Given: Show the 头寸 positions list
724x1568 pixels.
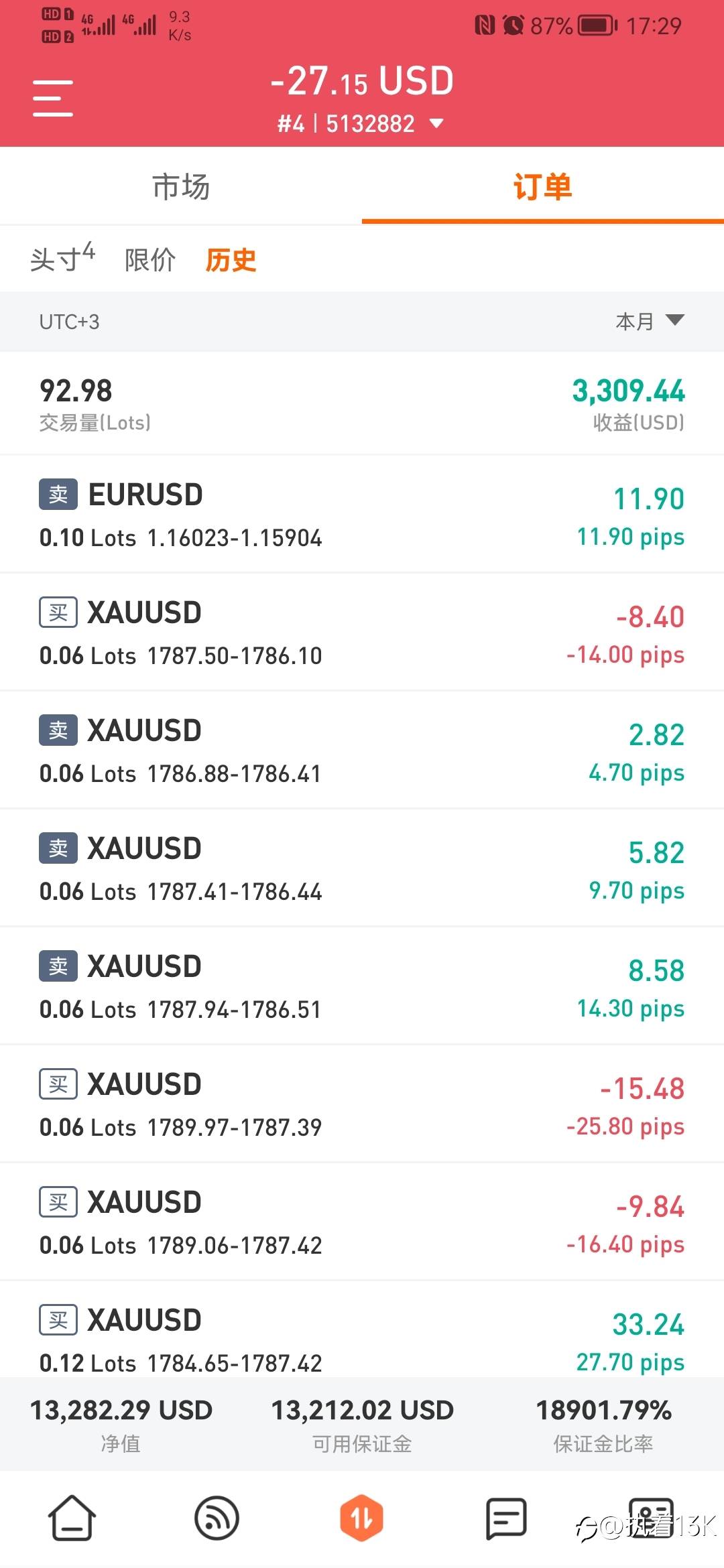Looking at the screenshot, I should 62,259.
